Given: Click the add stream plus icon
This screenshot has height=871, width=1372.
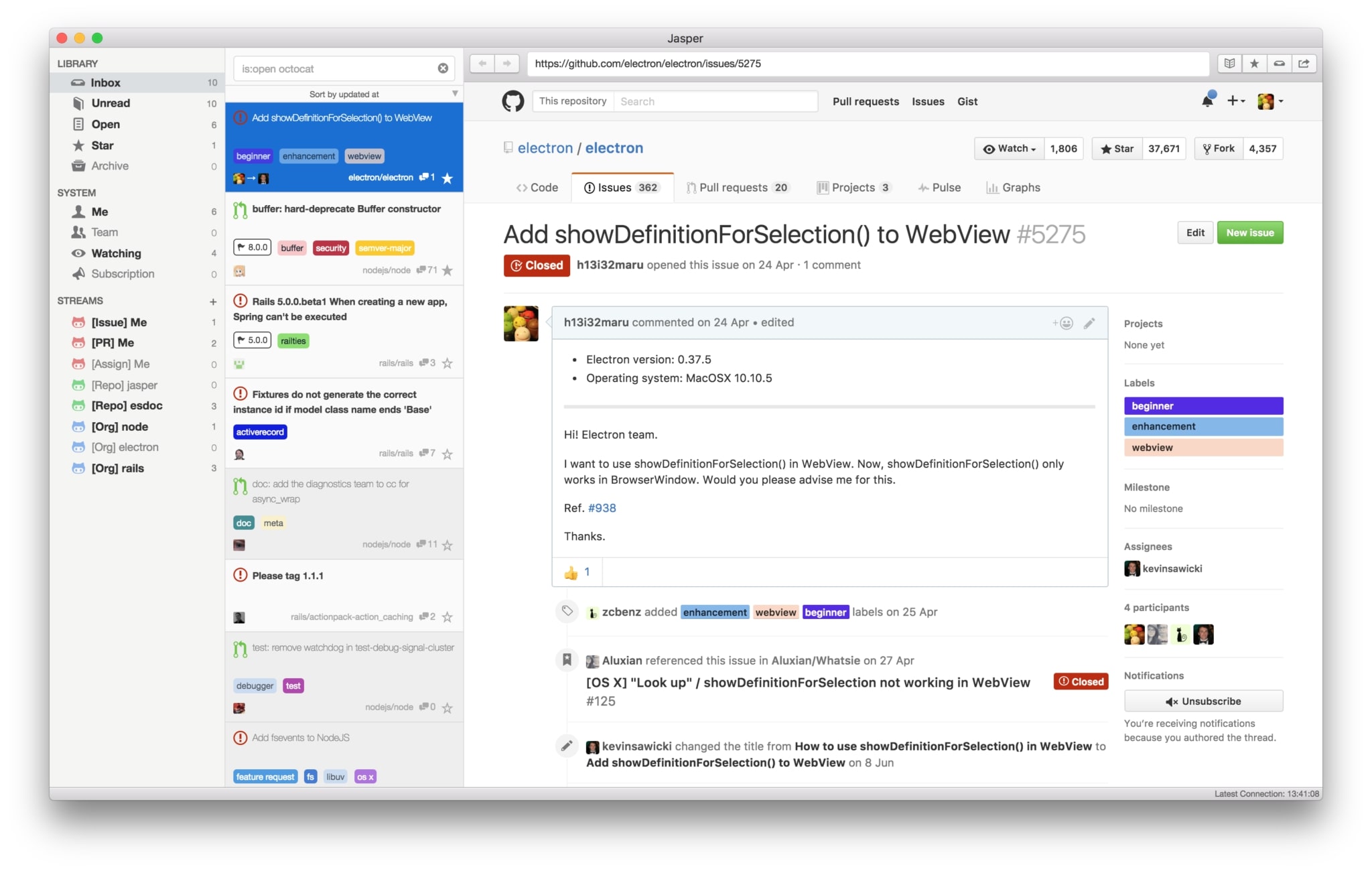Looking at the screenshot, I should pyautogui.click(x=213, y=301).
